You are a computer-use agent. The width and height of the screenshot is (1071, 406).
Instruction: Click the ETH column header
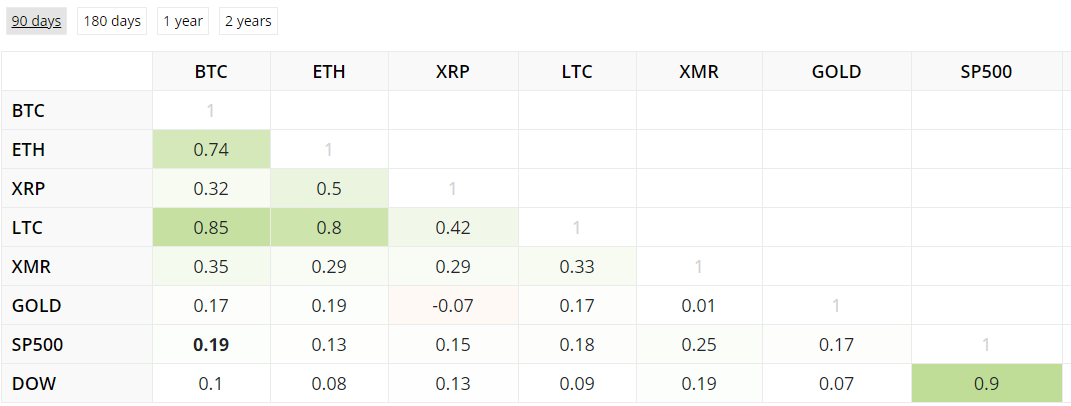[x=329, y=72]
